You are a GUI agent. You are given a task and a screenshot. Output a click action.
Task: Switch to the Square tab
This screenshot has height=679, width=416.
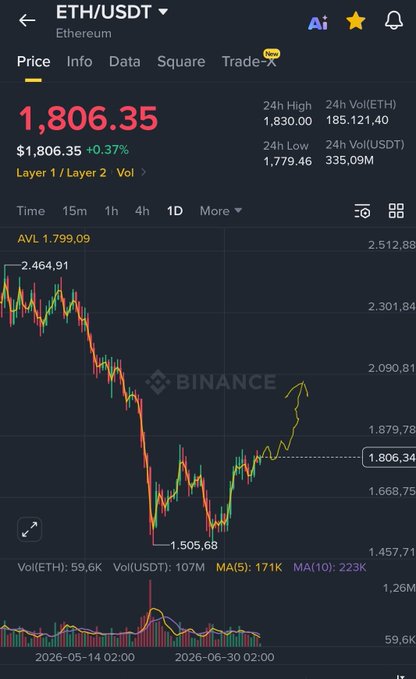pyautogui.click(x=181, y=61)
